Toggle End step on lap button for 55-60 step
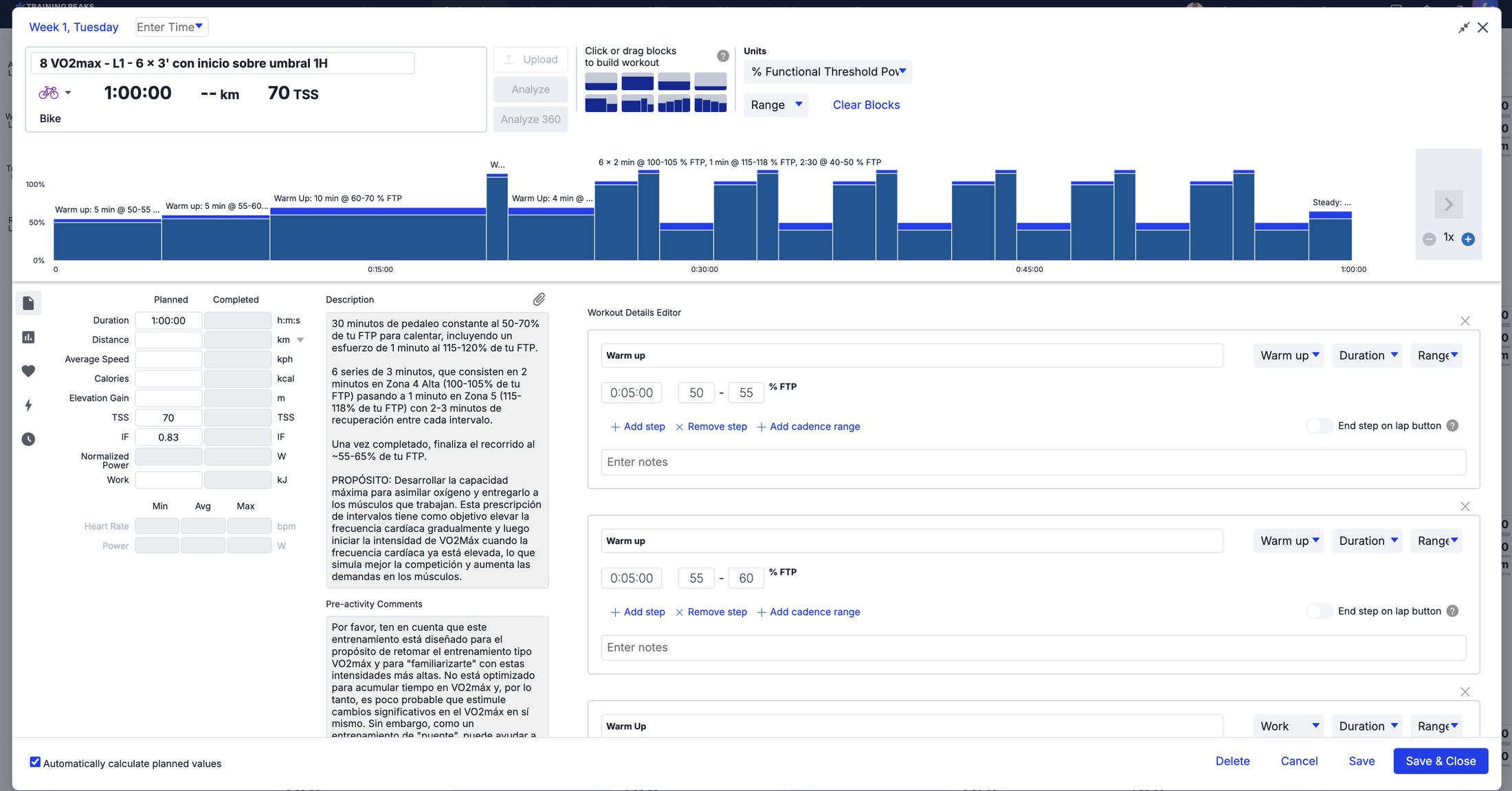The image size is (1512, 791). 1319,611
